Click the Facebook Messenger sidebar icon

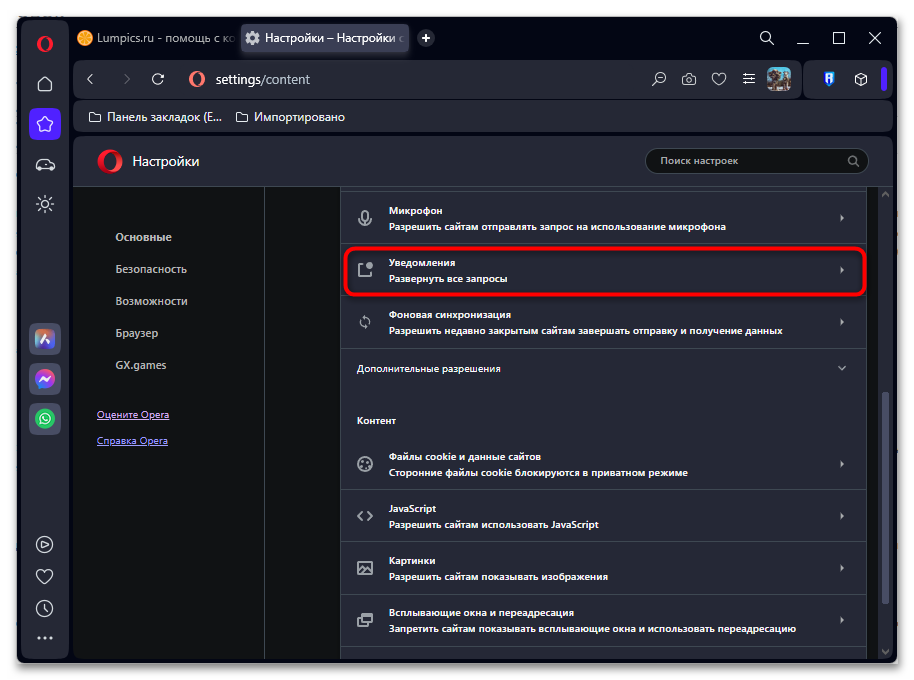[x=45, y=379]
